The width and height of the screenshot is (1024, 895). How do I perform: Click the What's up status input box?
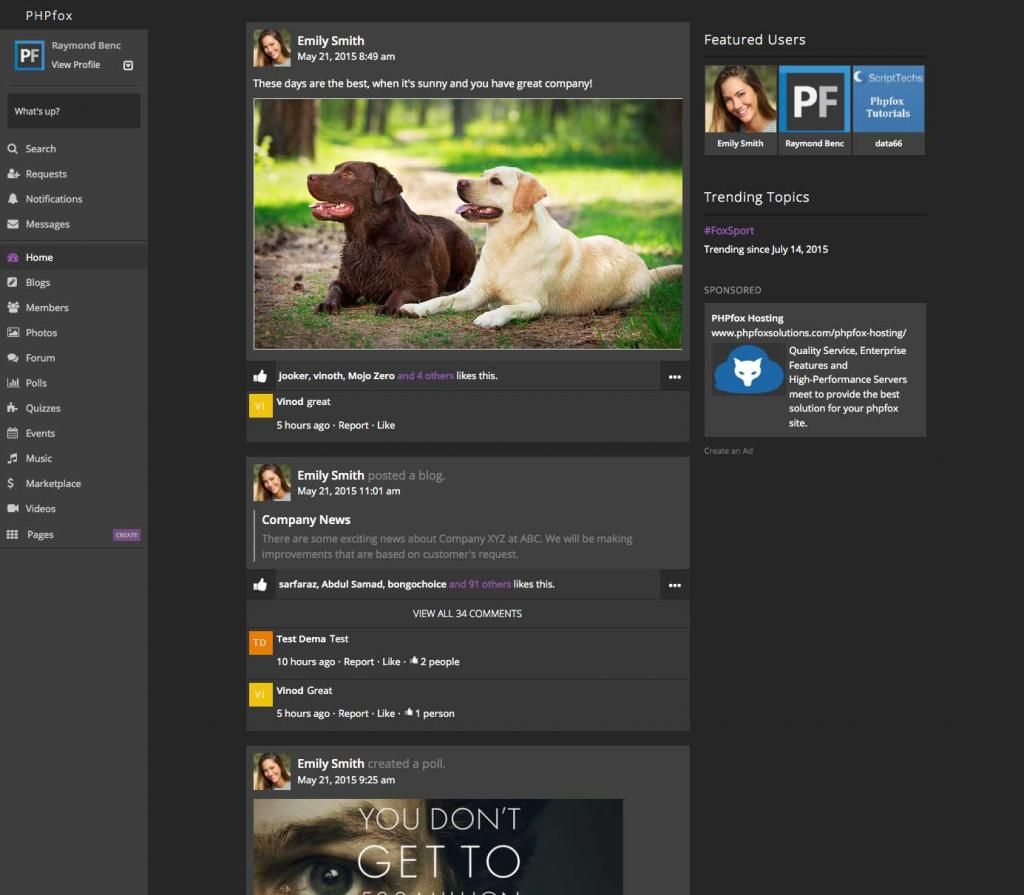[73, 111]
